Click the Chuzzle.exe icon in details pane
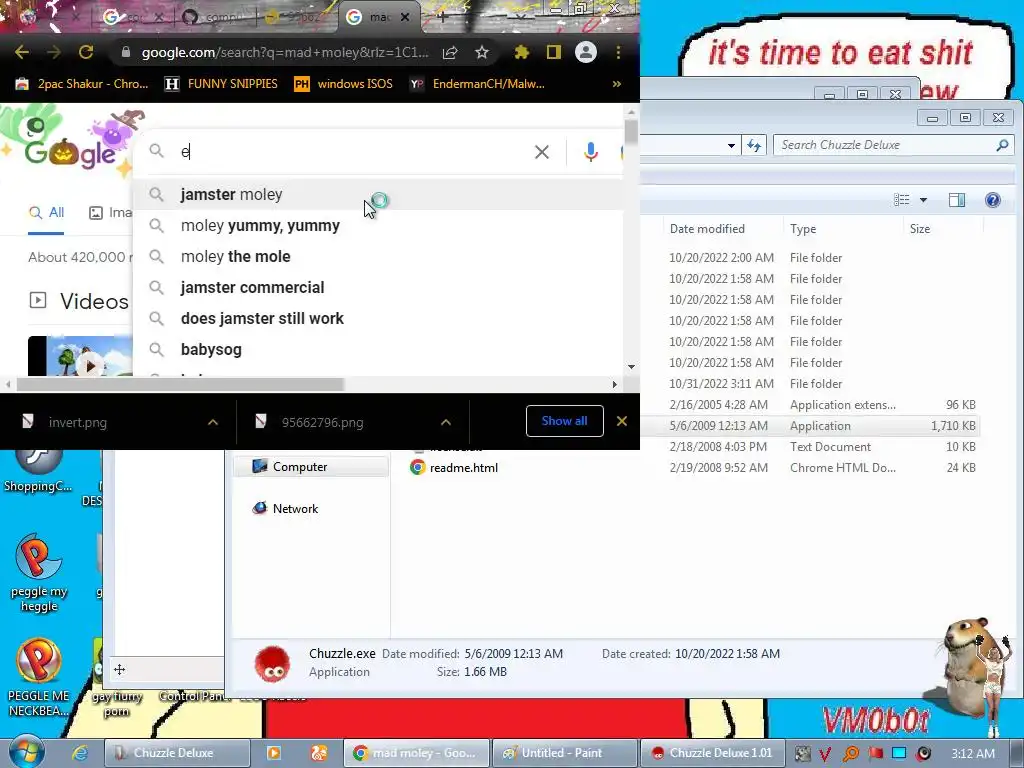This screenshot has width=1024, height=768. pyautogui.click(x=272, y=664)
